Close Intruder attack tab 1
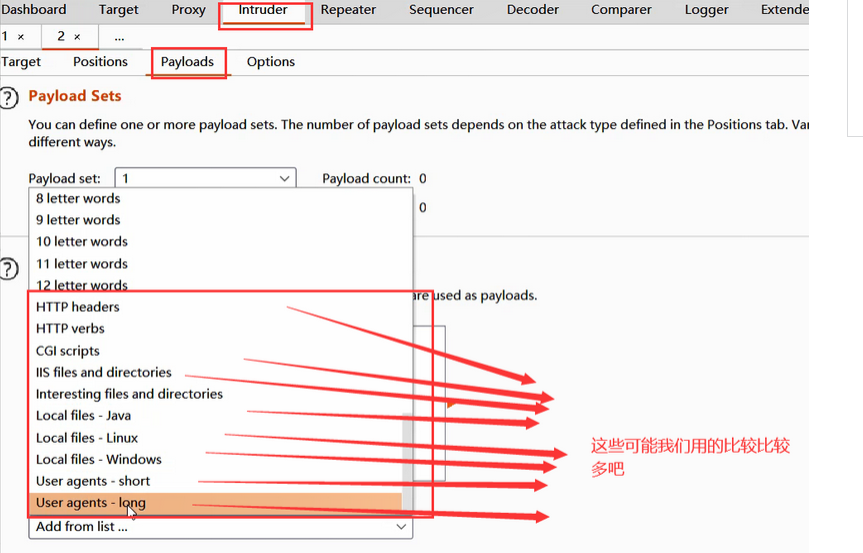 pyautogui.click(x=21, y=37)
